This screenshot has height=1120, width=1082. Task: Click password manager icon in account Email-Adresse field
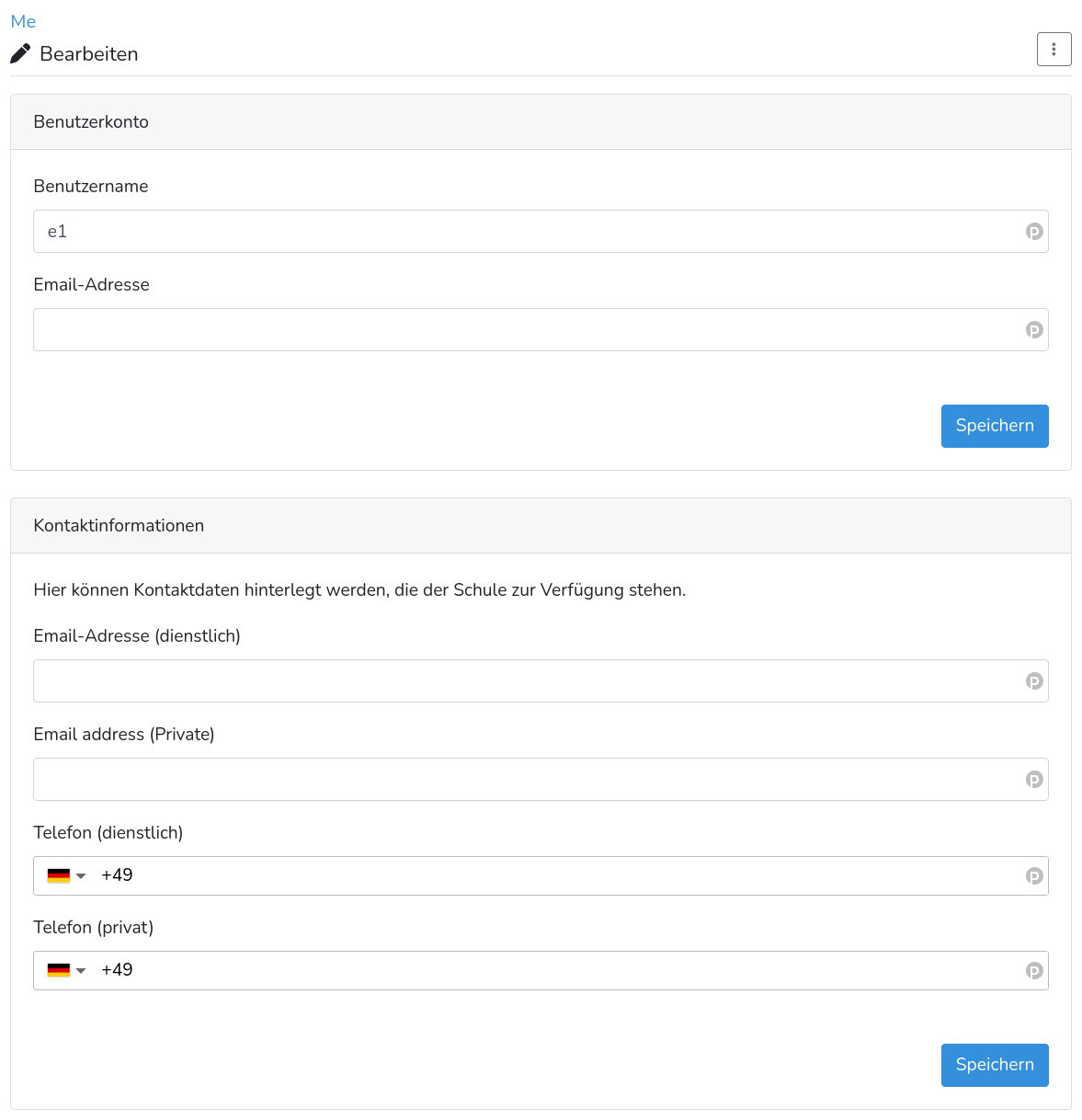point(1034,330)
